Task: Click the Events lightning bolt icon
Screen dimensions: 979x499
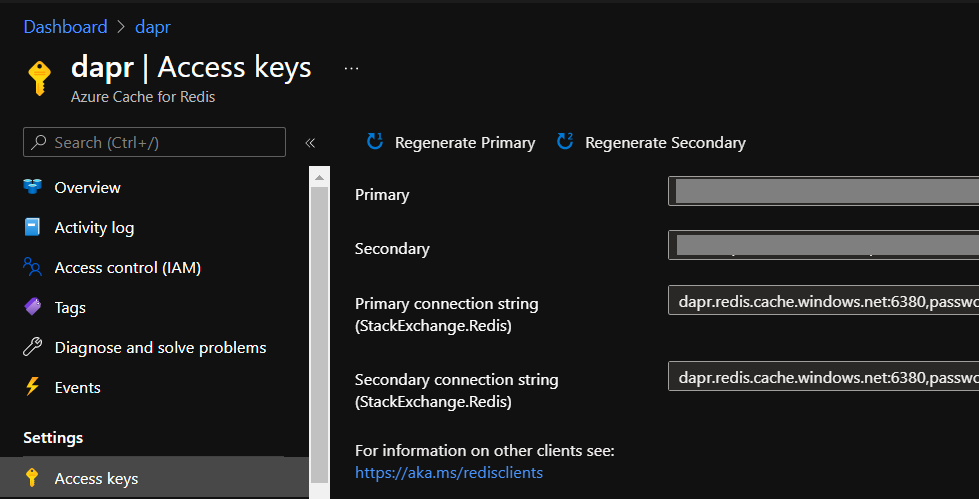Action: tap(33, 387)
